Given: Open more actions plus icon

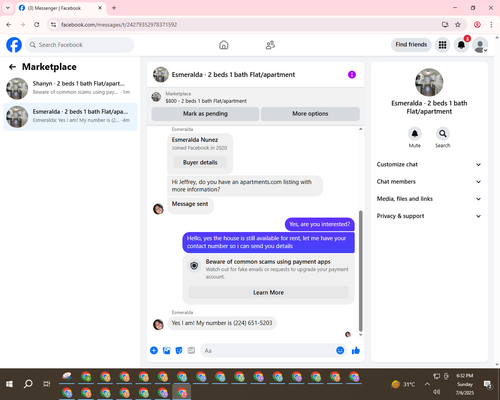Looking at the screenshot, I should coord(154,350).
